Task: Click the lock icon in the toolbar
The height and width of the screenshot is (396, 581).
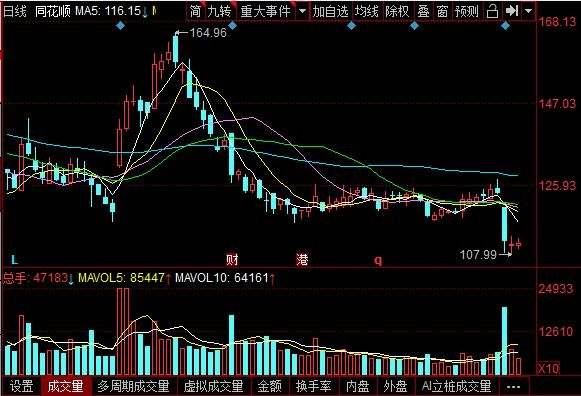Action: 492,11
